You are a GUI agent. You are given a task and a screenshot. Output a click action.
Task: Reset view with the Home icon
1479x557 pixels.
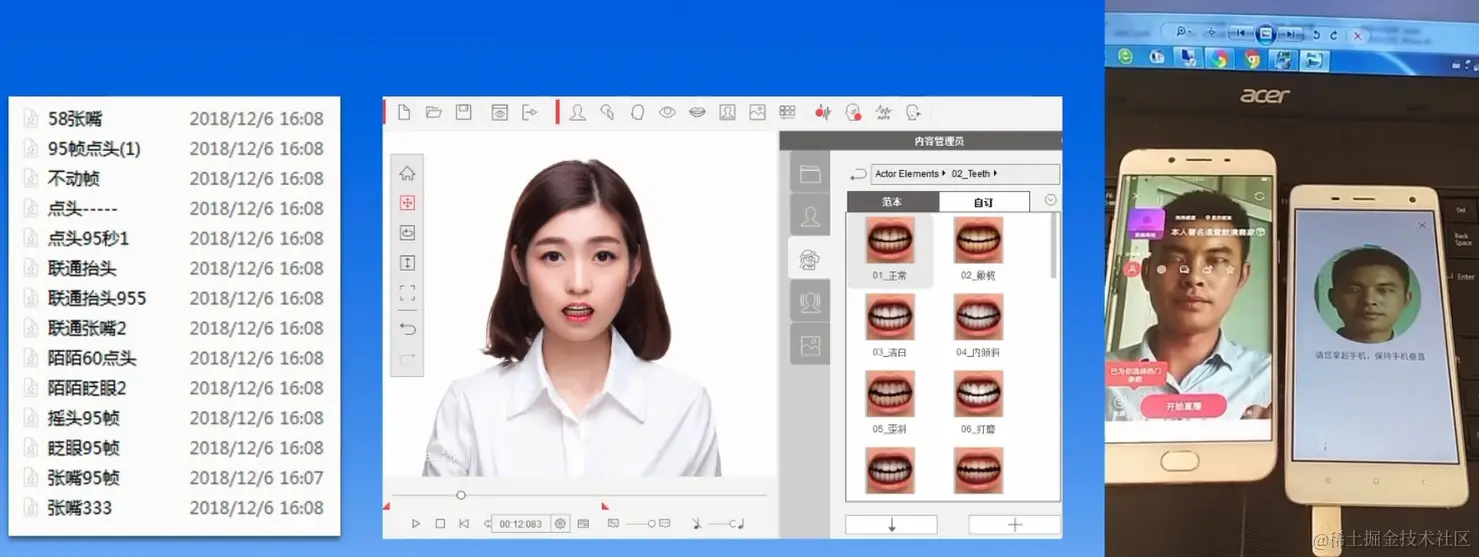[x=407, y=173]
